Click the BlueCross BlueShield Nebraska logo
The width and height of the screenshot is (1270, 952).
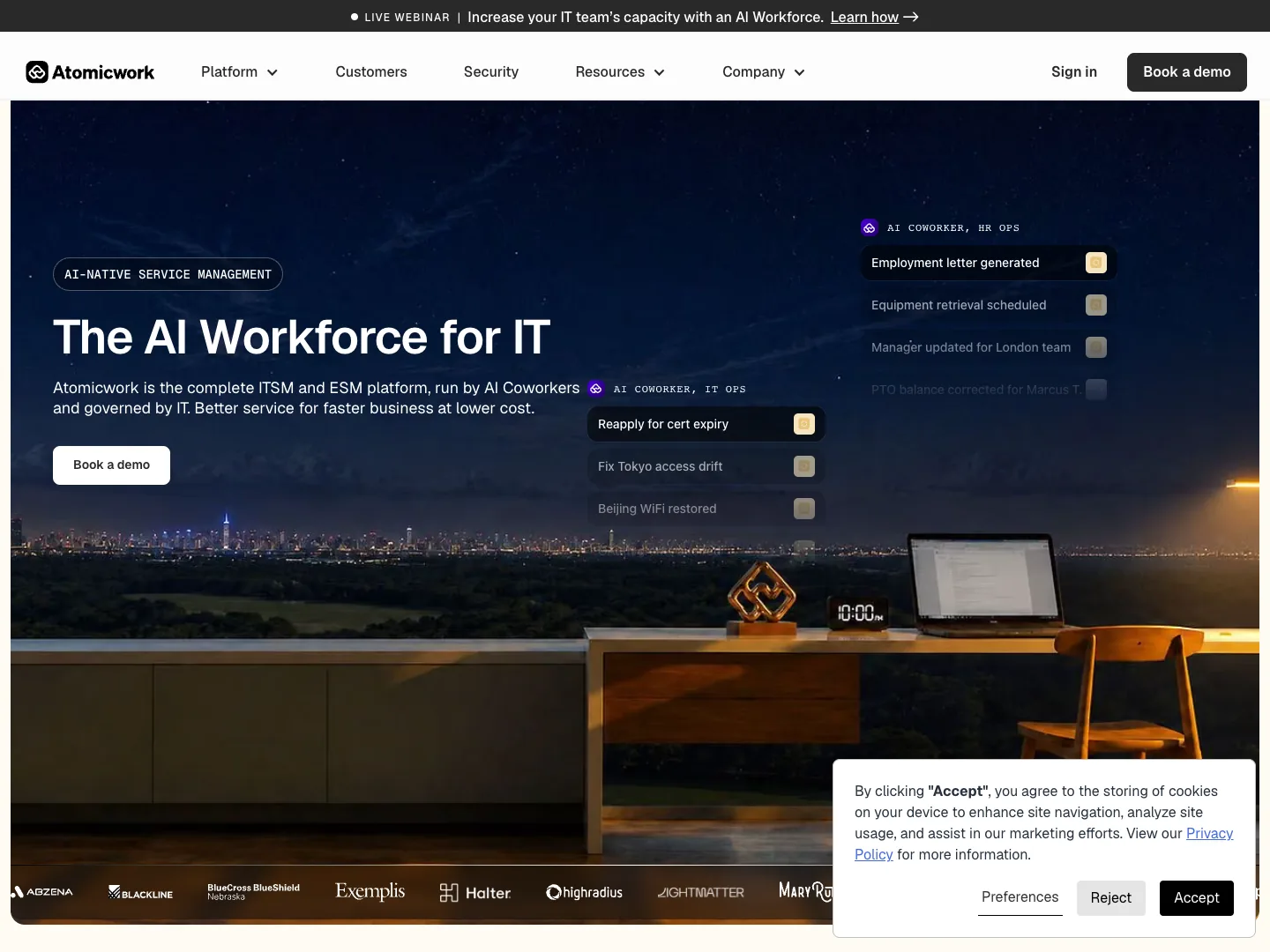pos(253,892)
